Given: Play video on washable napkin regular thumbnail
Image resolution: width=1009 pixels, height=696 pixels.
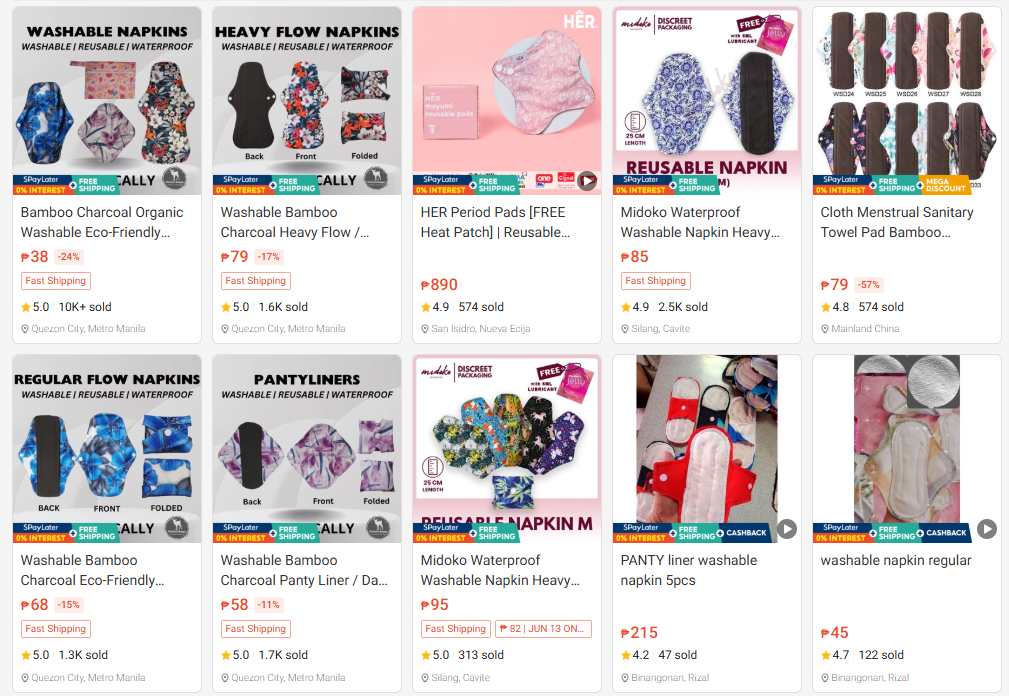Looking at the screenshot, I should 986,529.
